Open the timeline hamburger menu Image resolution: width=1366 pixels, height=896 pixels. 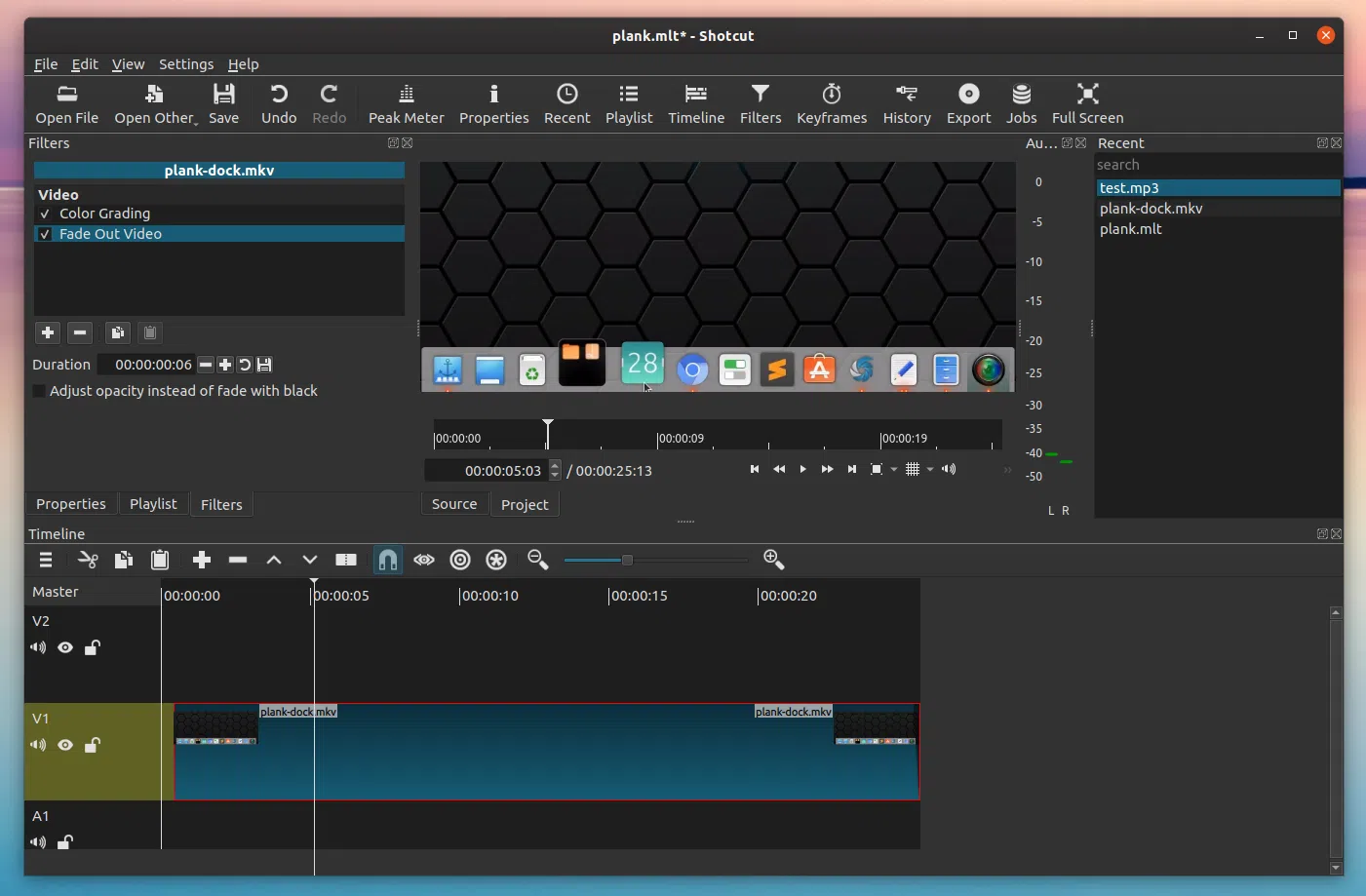46,560
